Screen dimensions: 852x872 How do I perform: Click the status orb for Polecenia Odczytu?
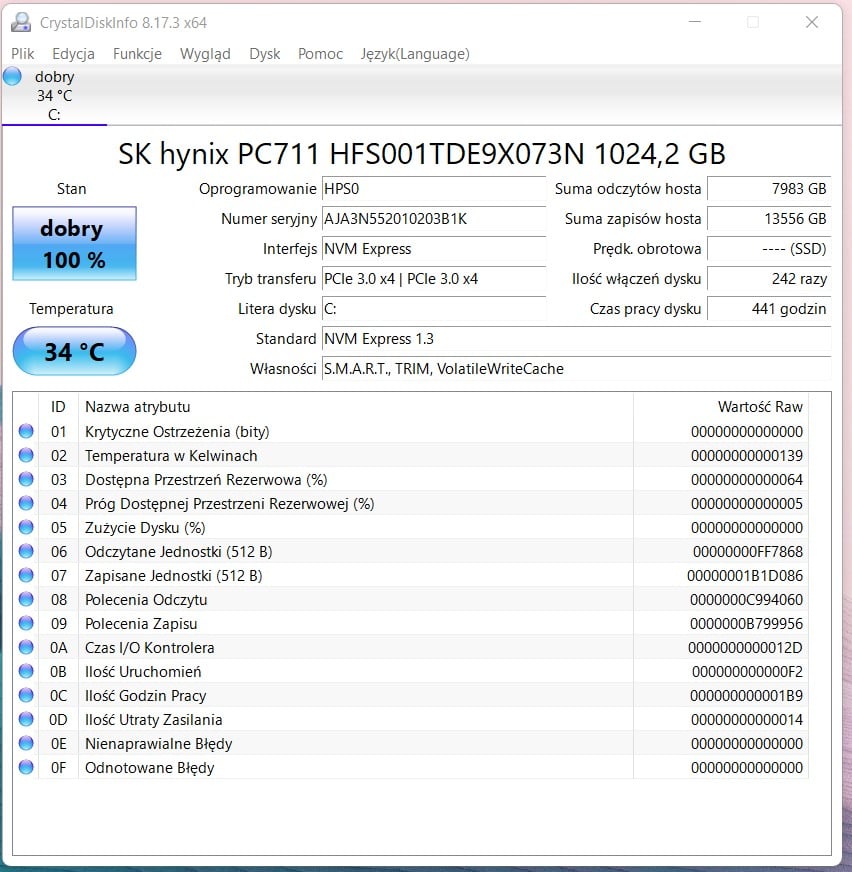[26, 599]
